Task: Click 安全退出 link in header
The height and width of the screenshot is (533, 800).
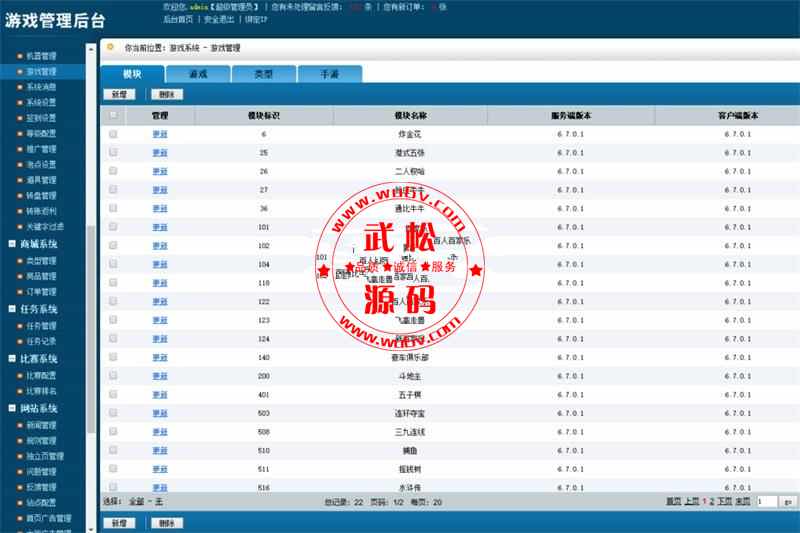Action: 219,19
